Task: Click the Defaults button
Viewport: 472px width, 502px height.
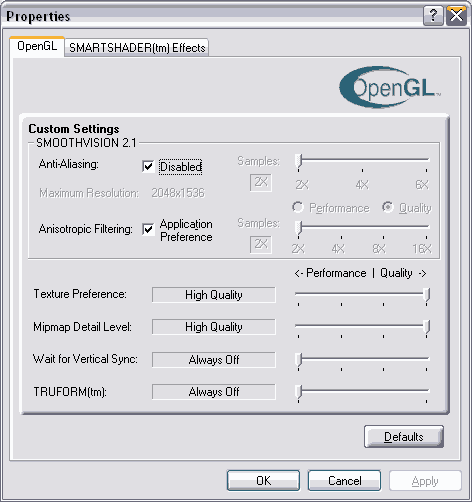Action: coord(404,436)
